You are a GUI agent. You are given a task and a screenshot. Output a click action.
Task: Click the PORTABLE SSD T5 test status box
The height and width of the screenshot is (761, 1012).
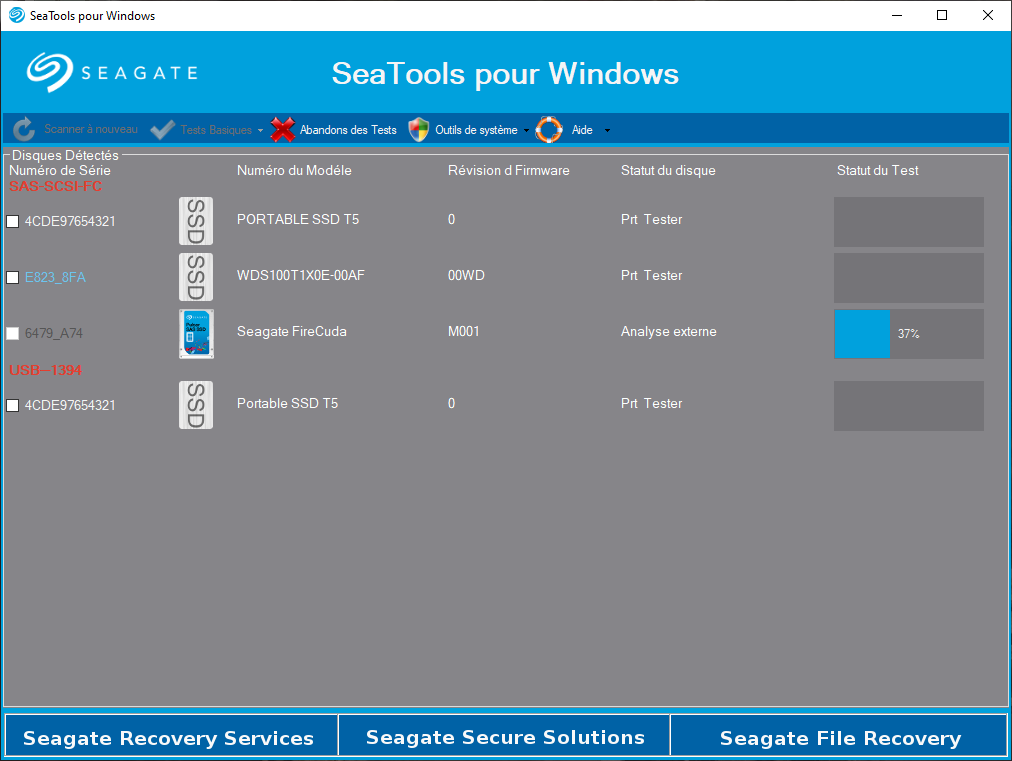point(909,221)
